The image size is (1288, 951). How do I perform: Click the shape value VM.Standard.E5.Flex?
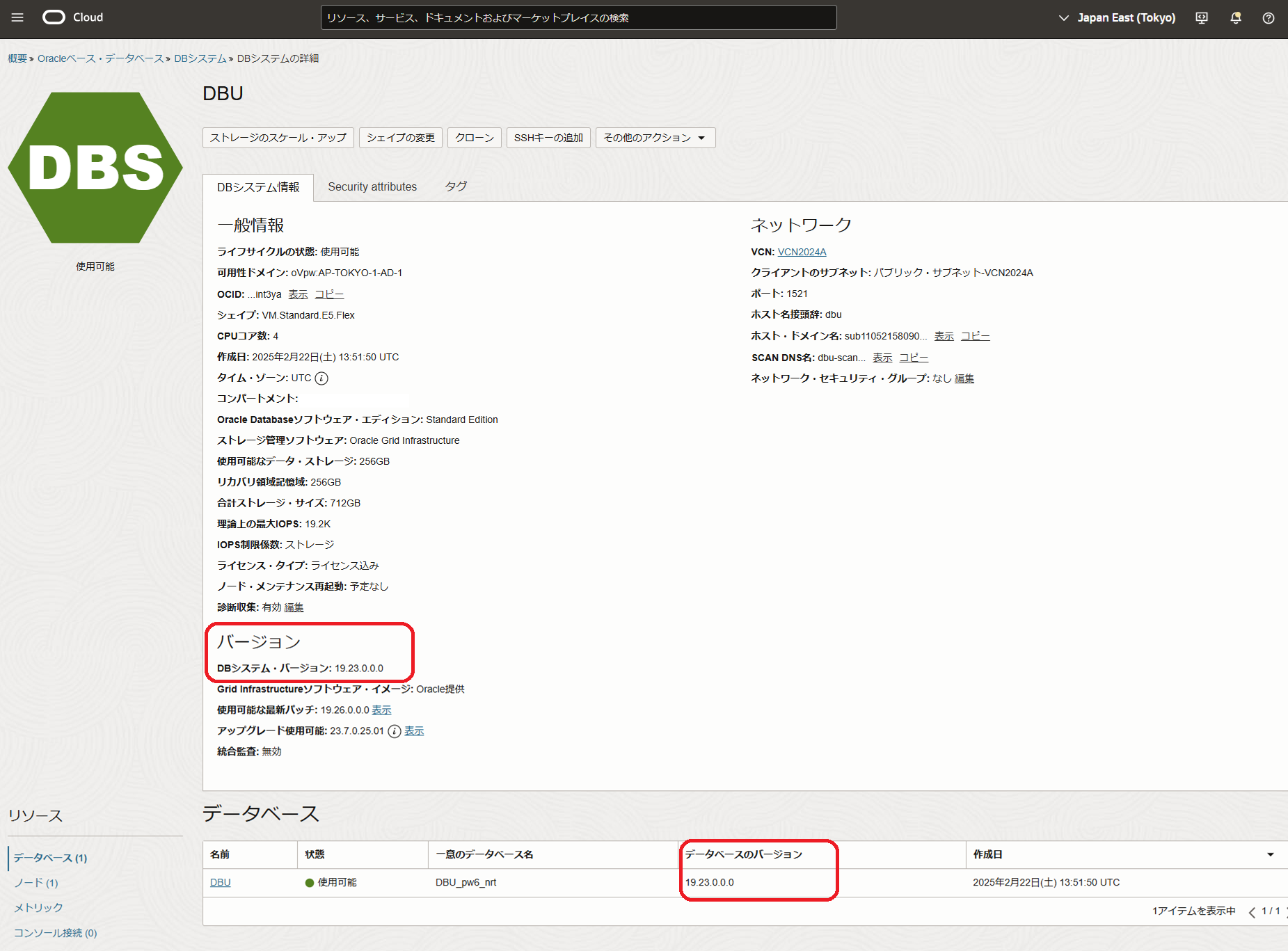(308, 315)
